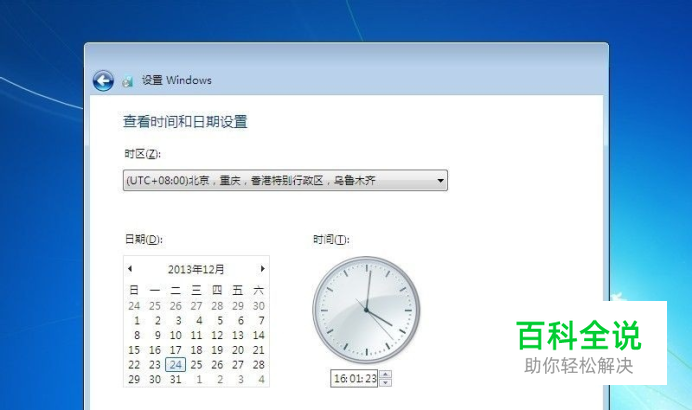This screenshot has height=410, width=692.
Task: Select December 23 in calendar
Action: pos(155,365)
